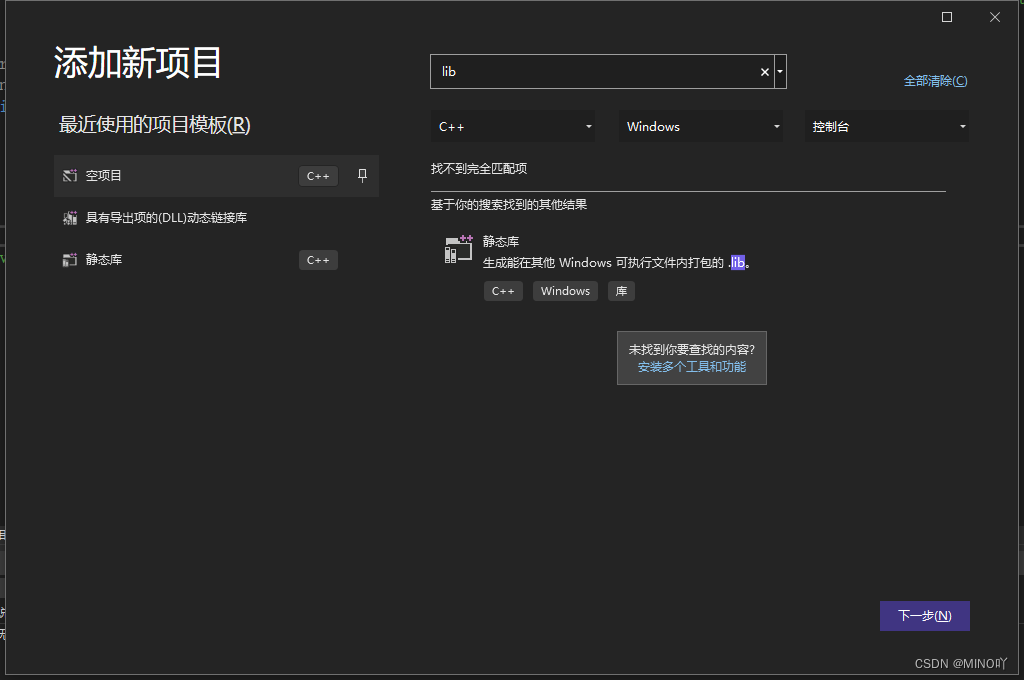Click the 静态库 icon in recent templates
The height and width of the screenshot is (680, 1024).
69,259
